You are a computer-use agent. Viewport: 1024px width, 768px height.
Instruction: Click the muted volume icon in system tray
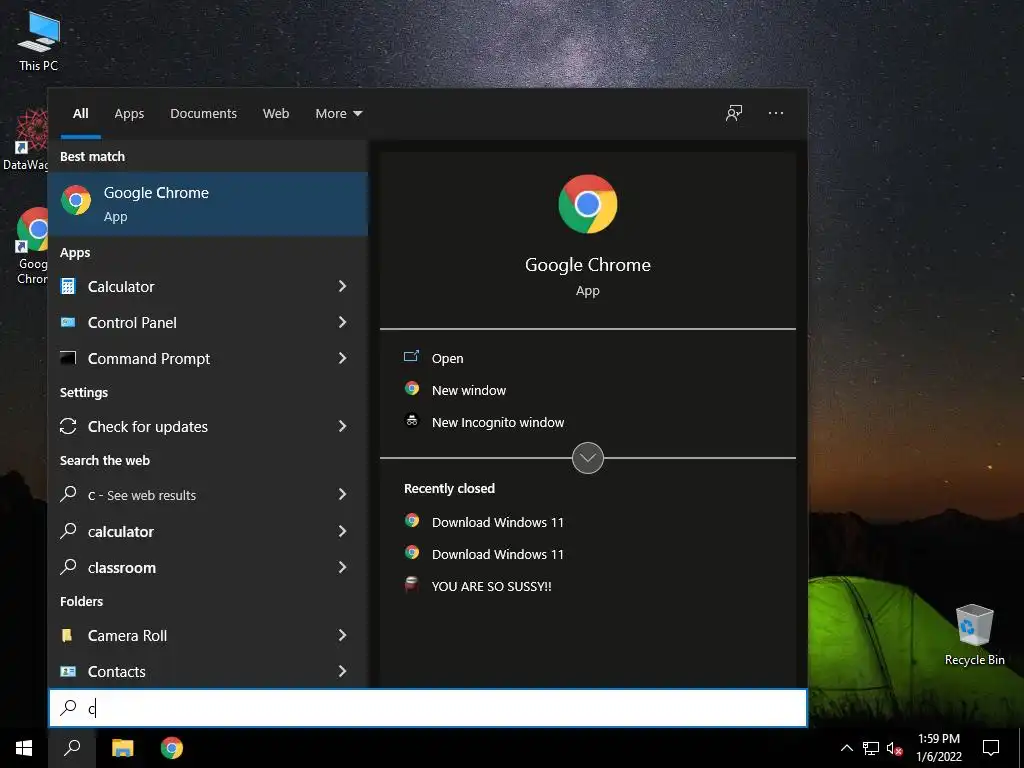point(895,749)
